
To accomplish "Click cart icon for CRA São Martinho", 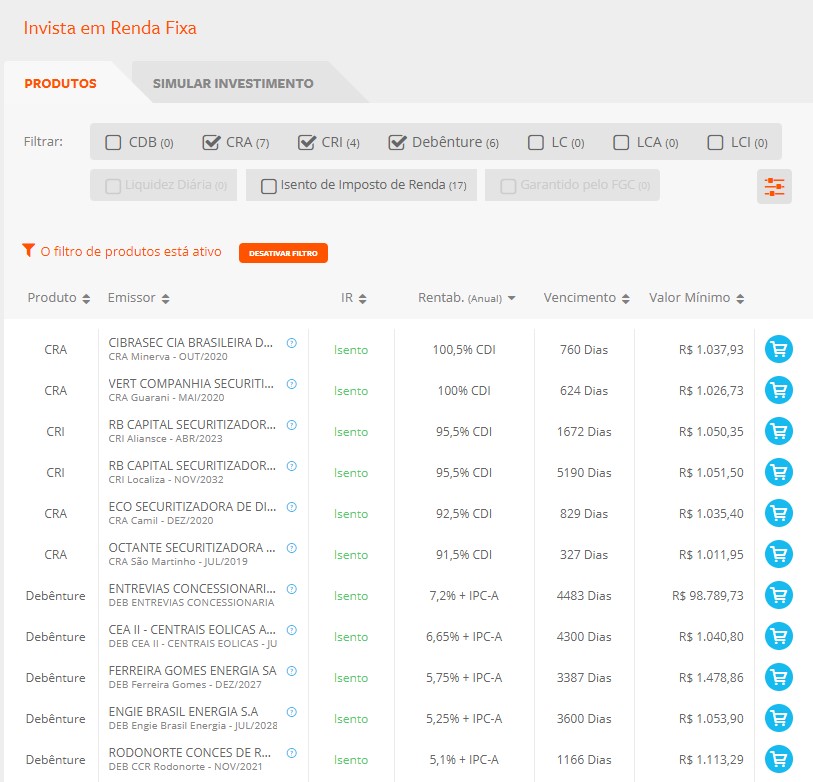I will tap(778, 554).
